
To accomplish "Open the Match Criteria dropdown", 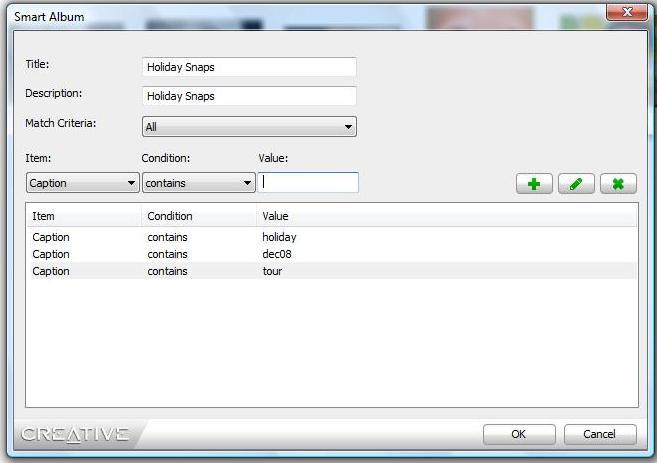I will click(x=249, y=127).
